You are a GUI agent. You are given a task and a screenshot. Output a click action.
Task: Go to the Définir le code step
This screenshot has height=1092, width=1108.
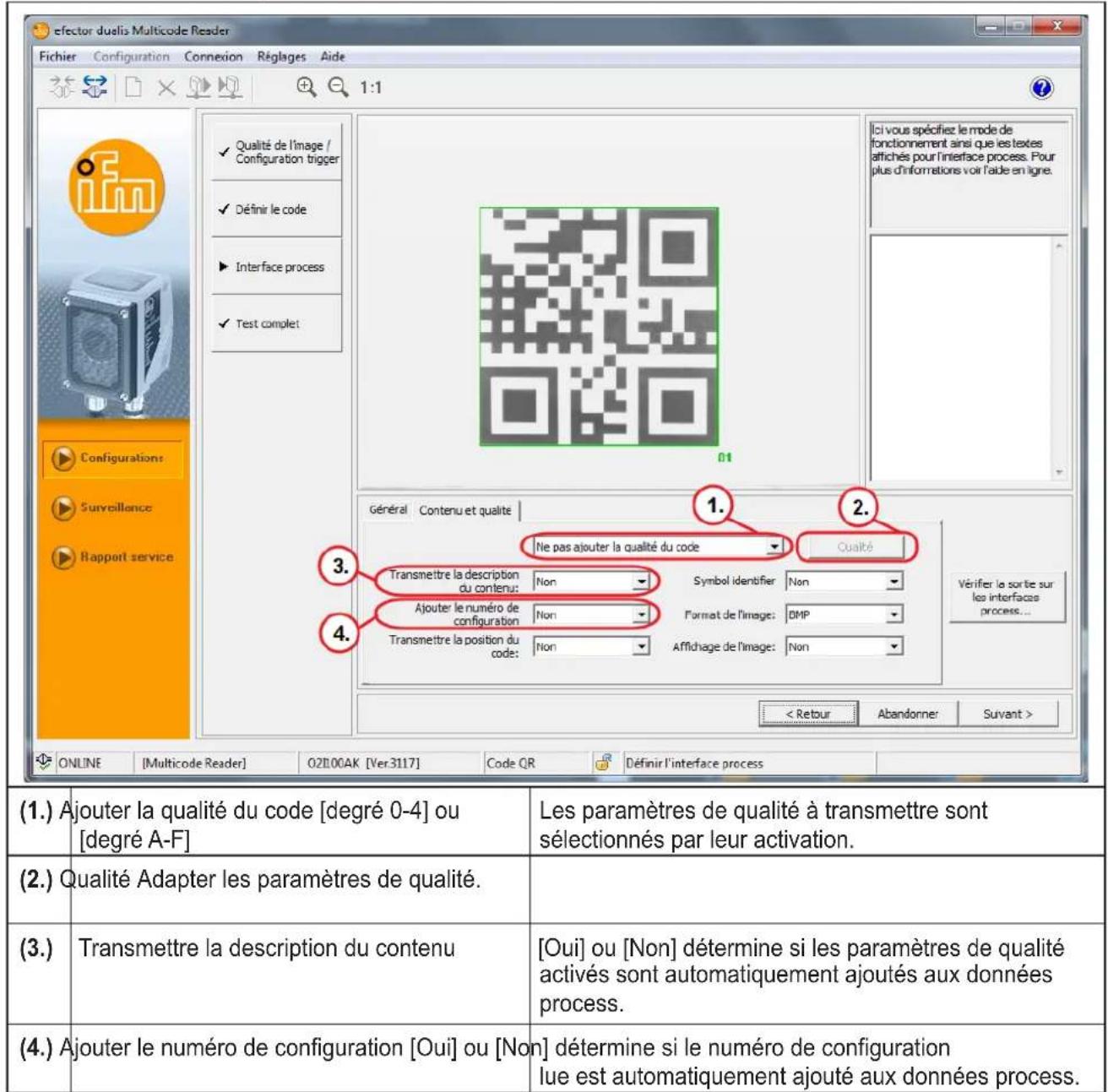pyautogui.click(x=277, y=209)
